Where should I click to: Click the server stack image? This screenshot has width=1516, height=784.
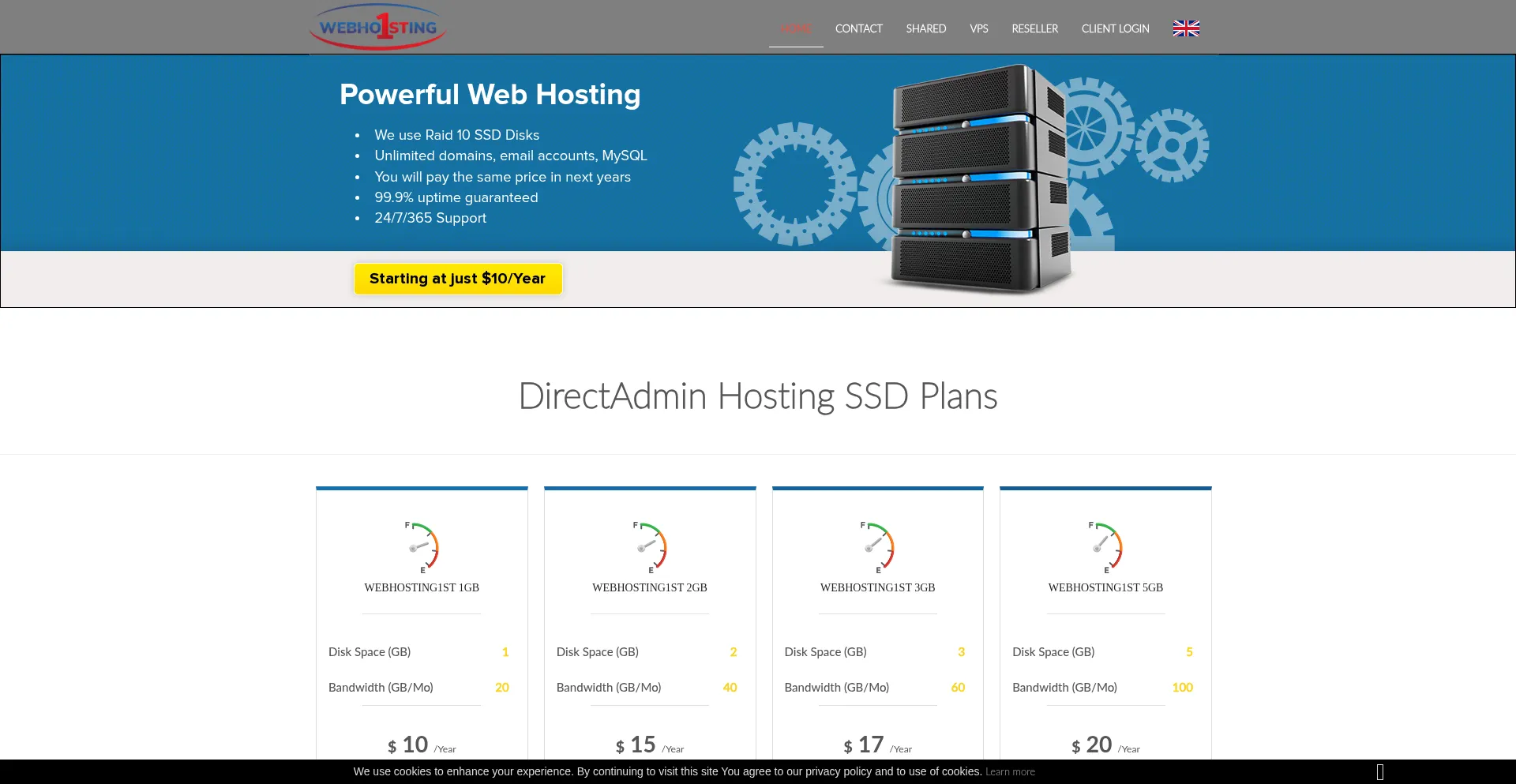point(978,178)
